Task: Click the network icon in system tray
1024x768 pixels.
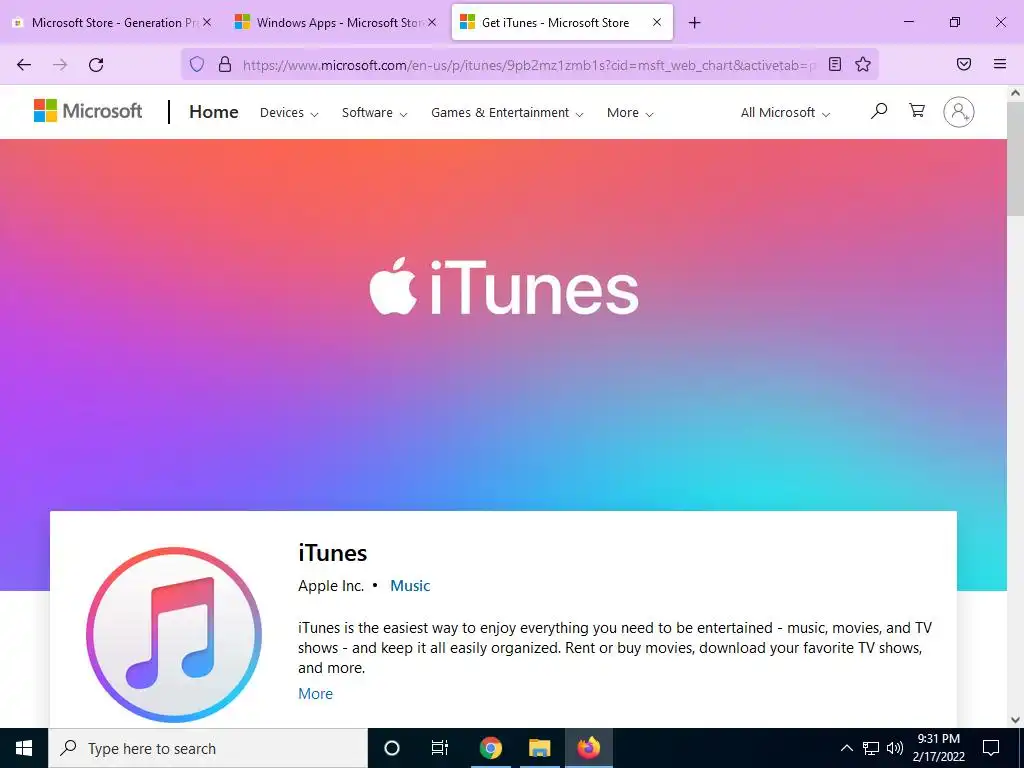Action: [x=871, y=748]
